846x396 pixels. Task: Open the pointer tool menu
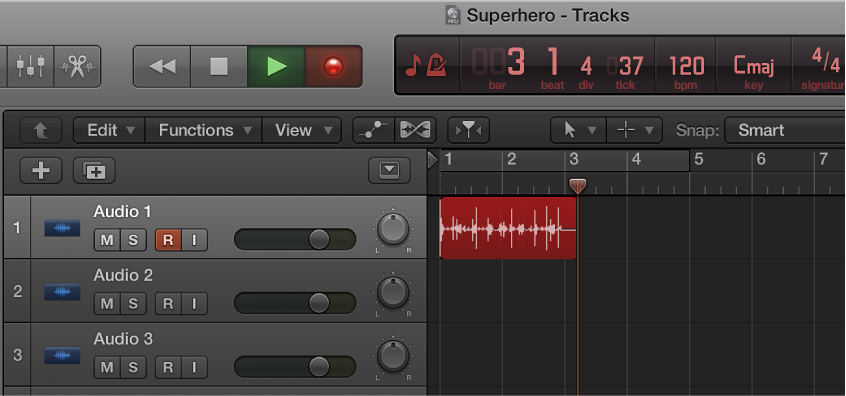pos(578,130)
